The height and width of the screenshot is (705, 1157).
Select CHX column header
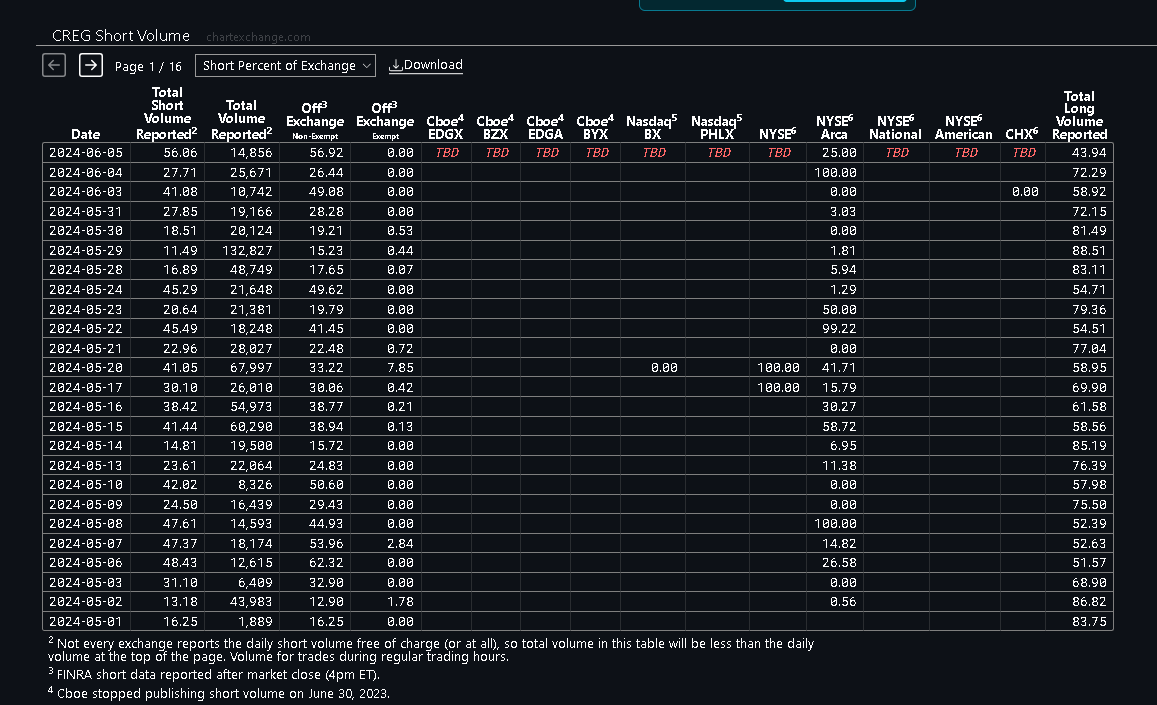[x=1022, y=134]
